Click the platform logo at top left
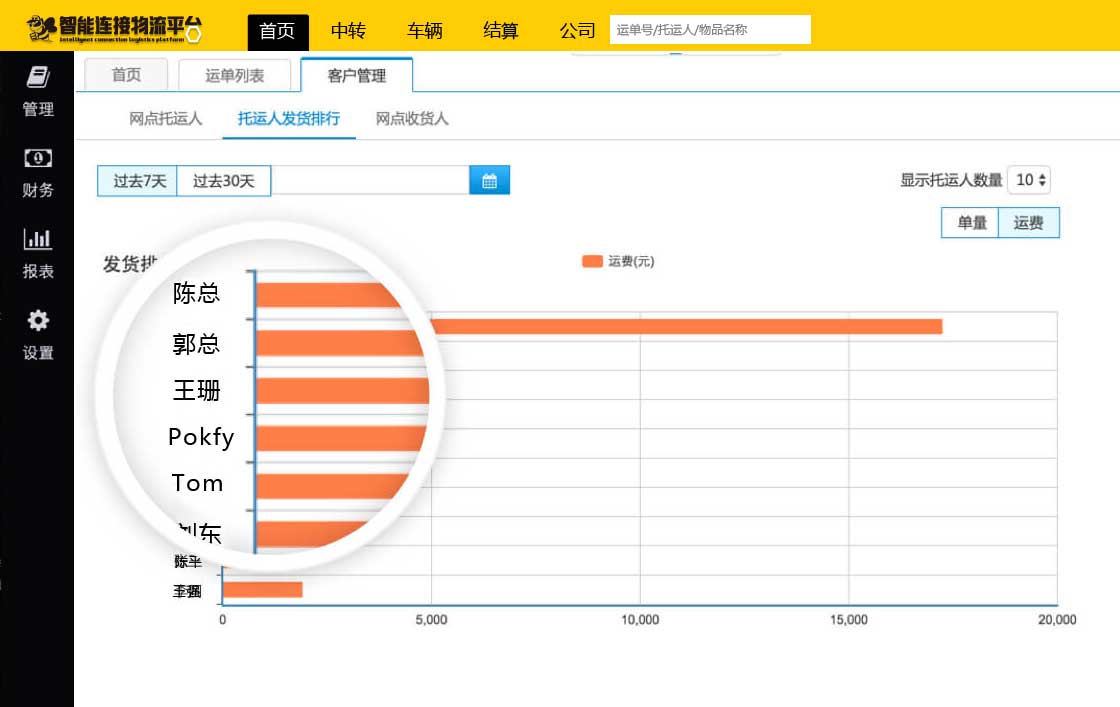The height and width of the screenshot is (707, 1120). [115, 28]
